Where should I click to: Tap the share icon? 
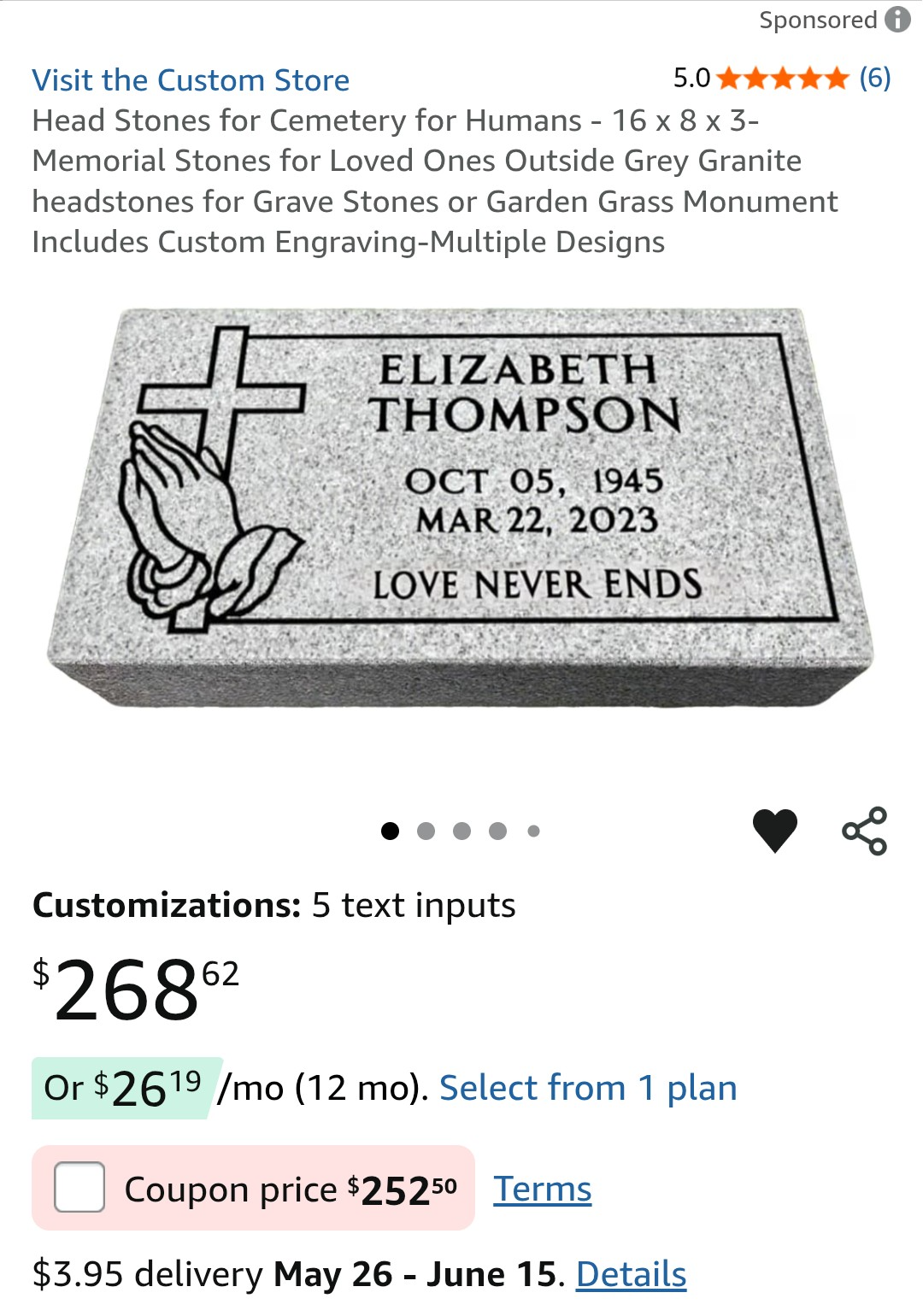[865, 831]
